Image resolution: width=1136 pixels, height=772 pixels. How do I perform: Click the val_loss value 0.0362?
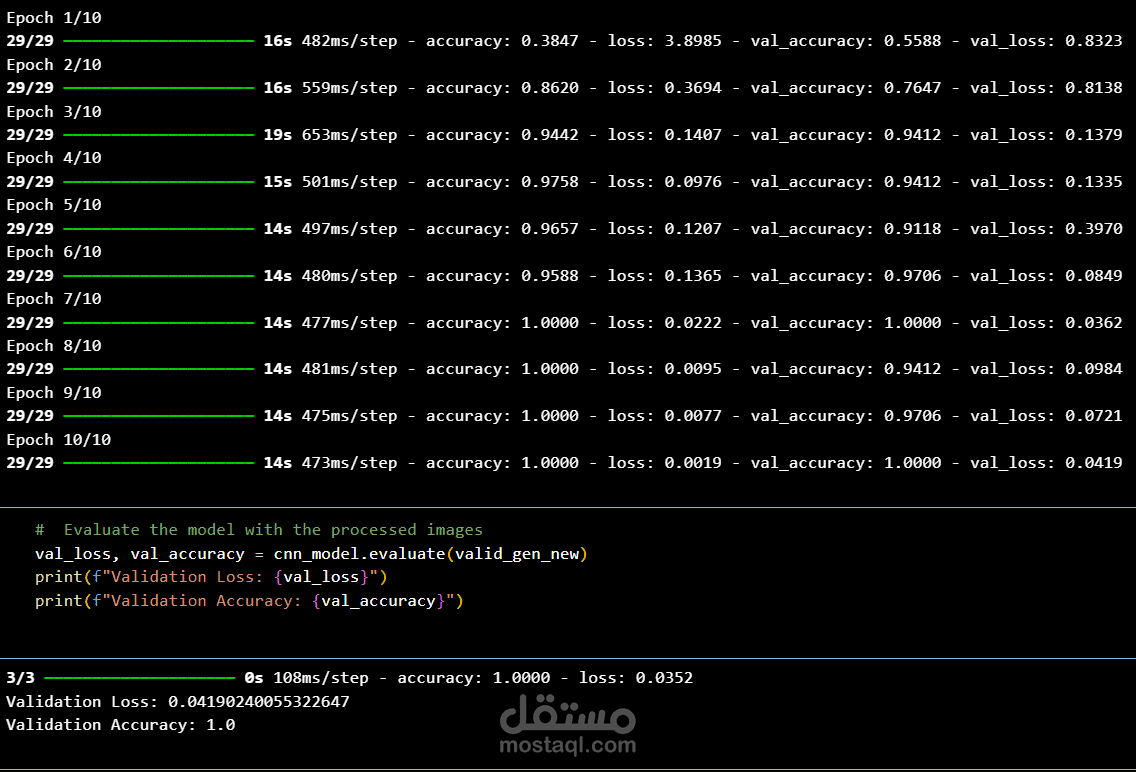1094,322
